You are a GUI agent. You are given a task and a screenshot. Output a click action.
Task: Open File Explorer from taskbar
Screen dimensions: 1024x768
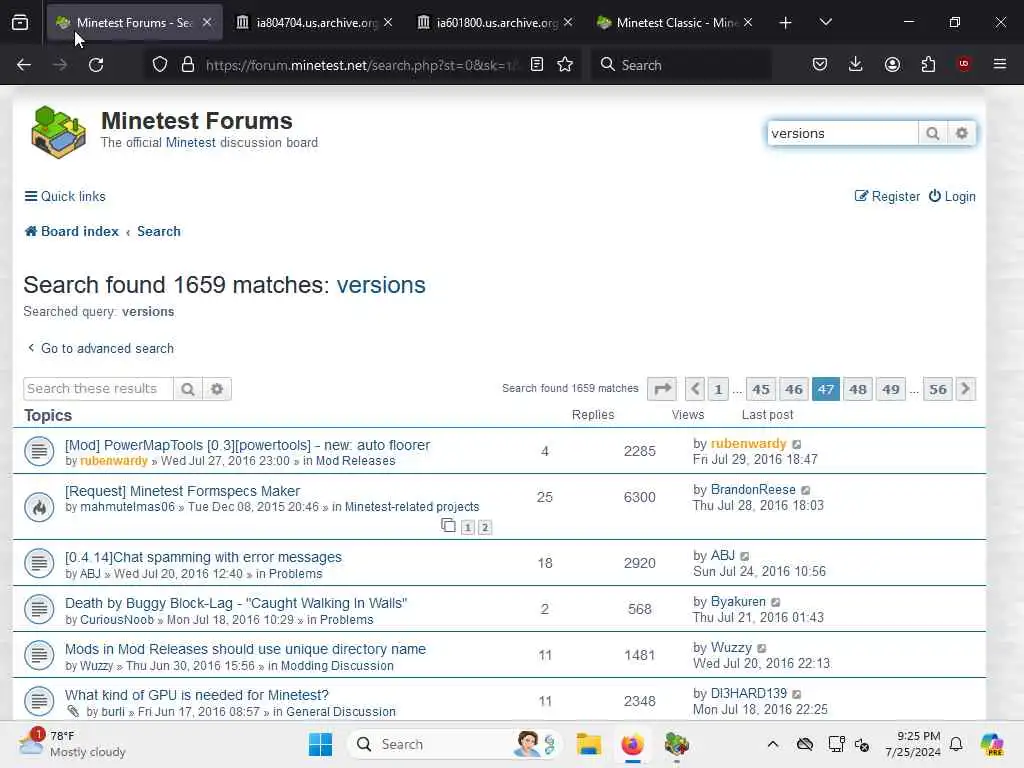pos(588,744)
